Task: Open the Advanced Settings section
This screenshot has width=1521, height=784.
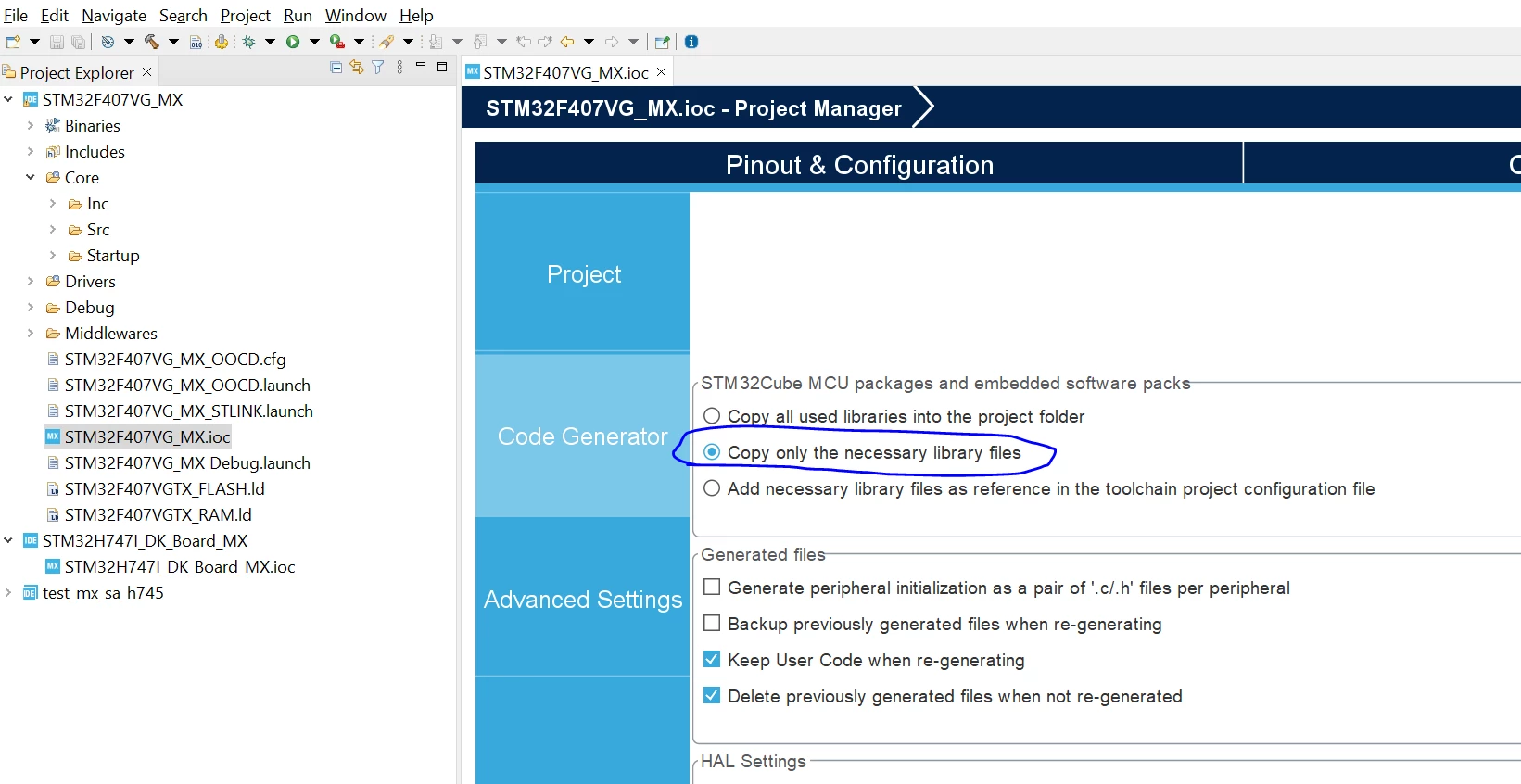Action: (583, 599)
